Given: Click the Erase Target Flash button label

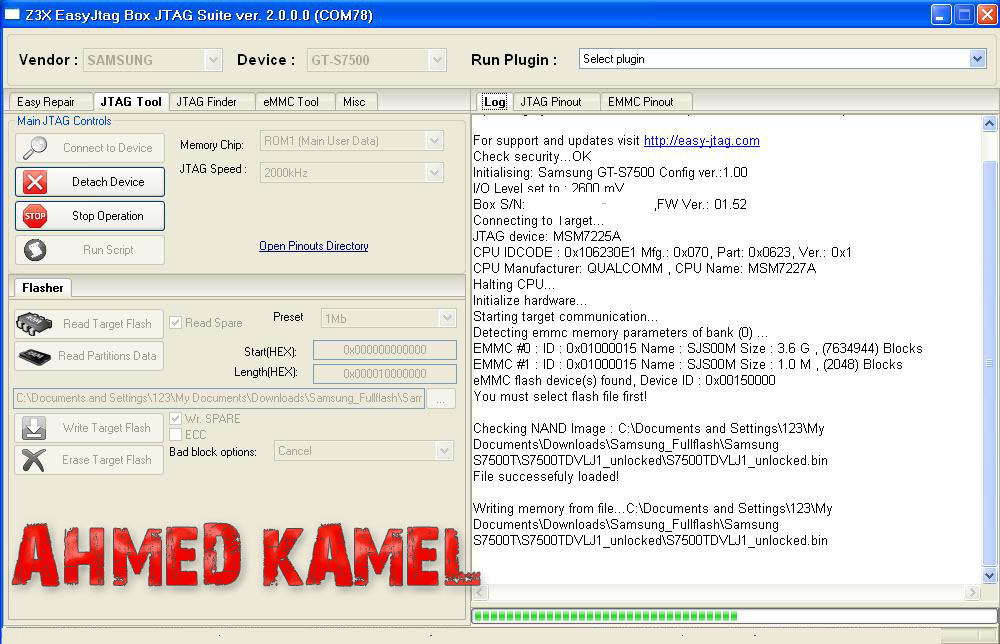Looking at the screenshot, I should coord(107,460).
